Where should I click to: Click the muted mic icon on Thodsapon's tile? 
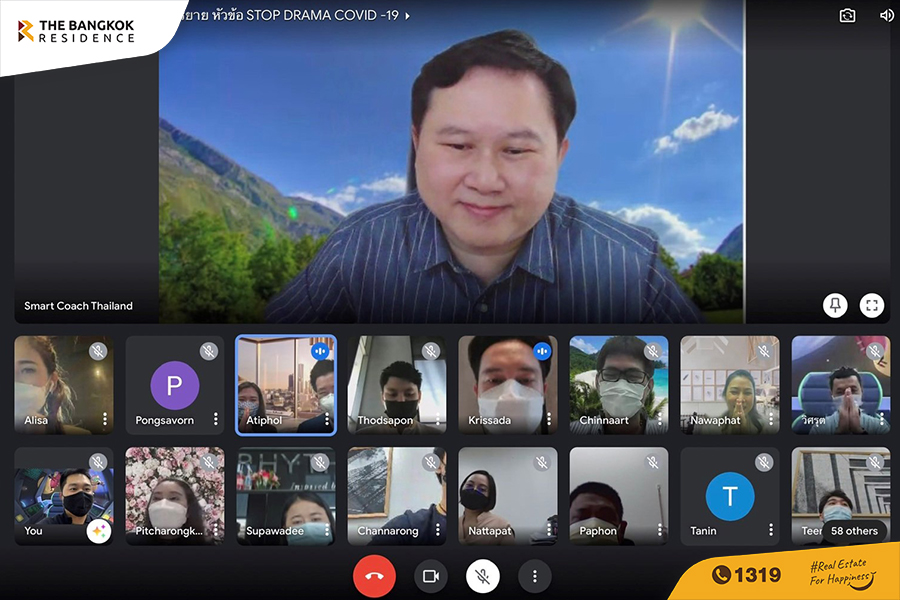431,351
